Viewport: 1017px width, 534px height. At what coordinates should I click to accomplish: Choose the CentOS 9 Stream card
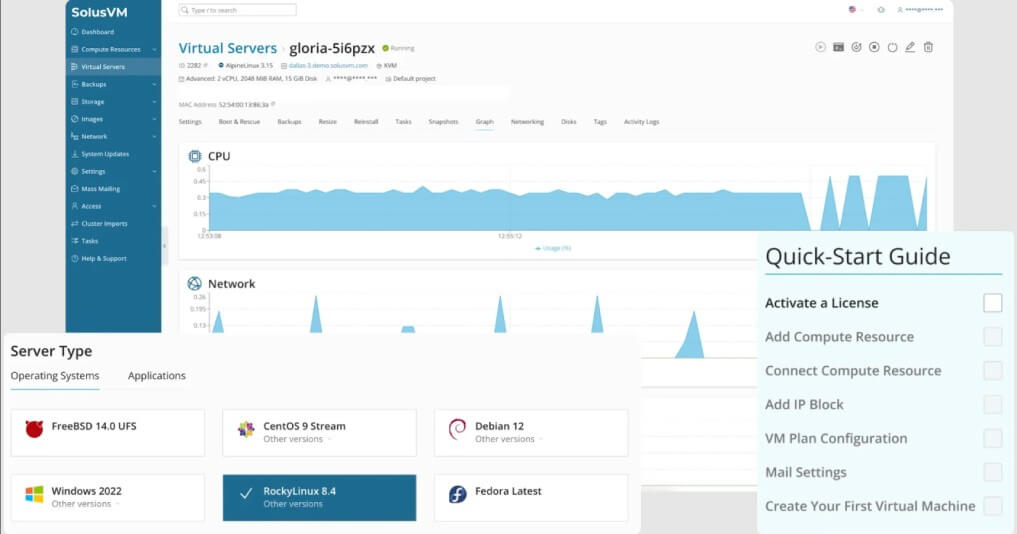coord(320,433)
